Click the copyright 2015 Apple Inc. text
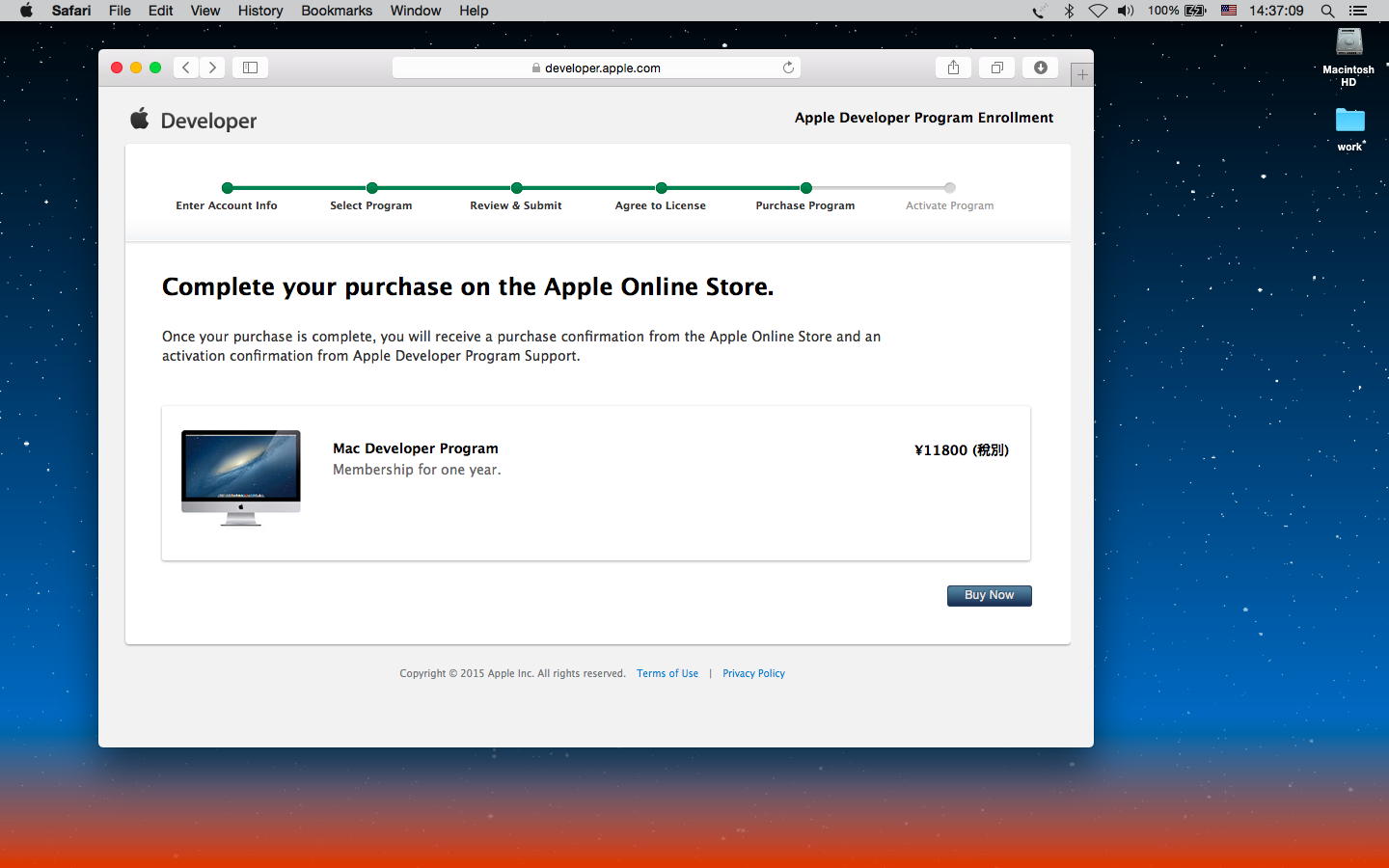This screenshot has width=1389, height=868. tap(512, 673)
